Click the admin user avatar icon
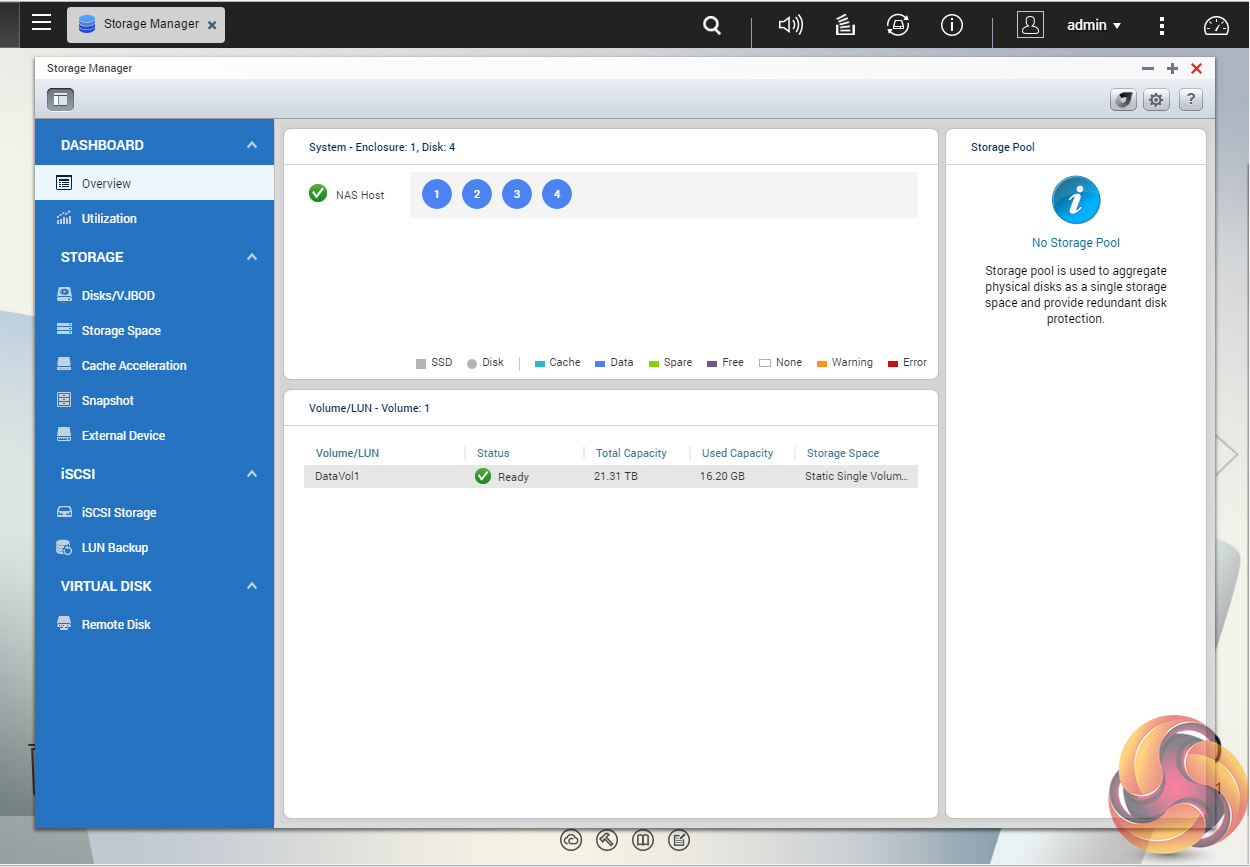 1030,25
